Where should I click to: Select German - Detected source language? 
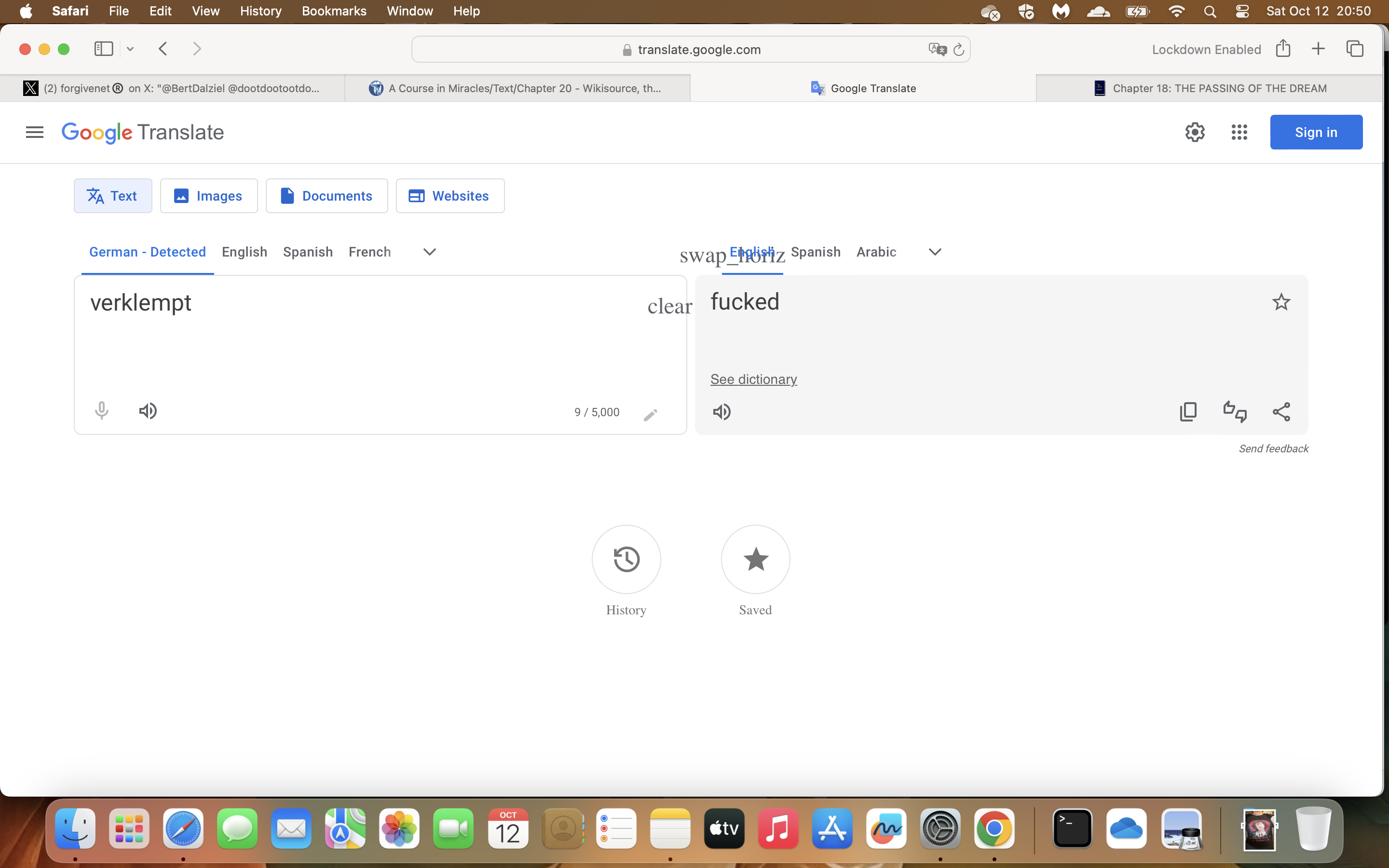click(148, 252)
